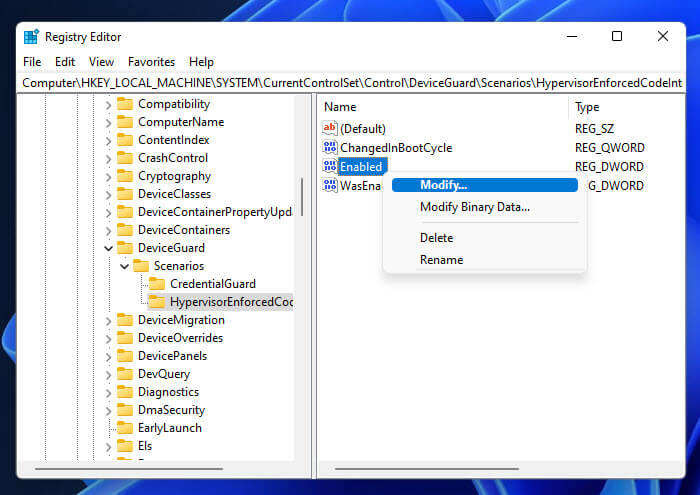
Task: Open the File menu
Action: click(32, 62)
